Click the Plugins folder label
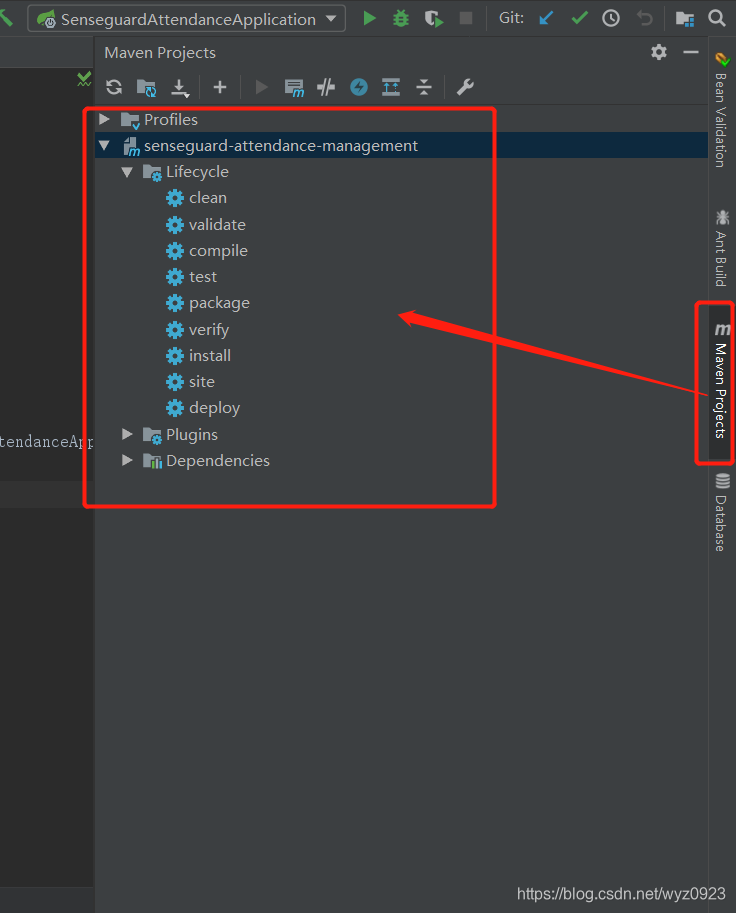This screenshot has height=913, width=736. point(192,434)
